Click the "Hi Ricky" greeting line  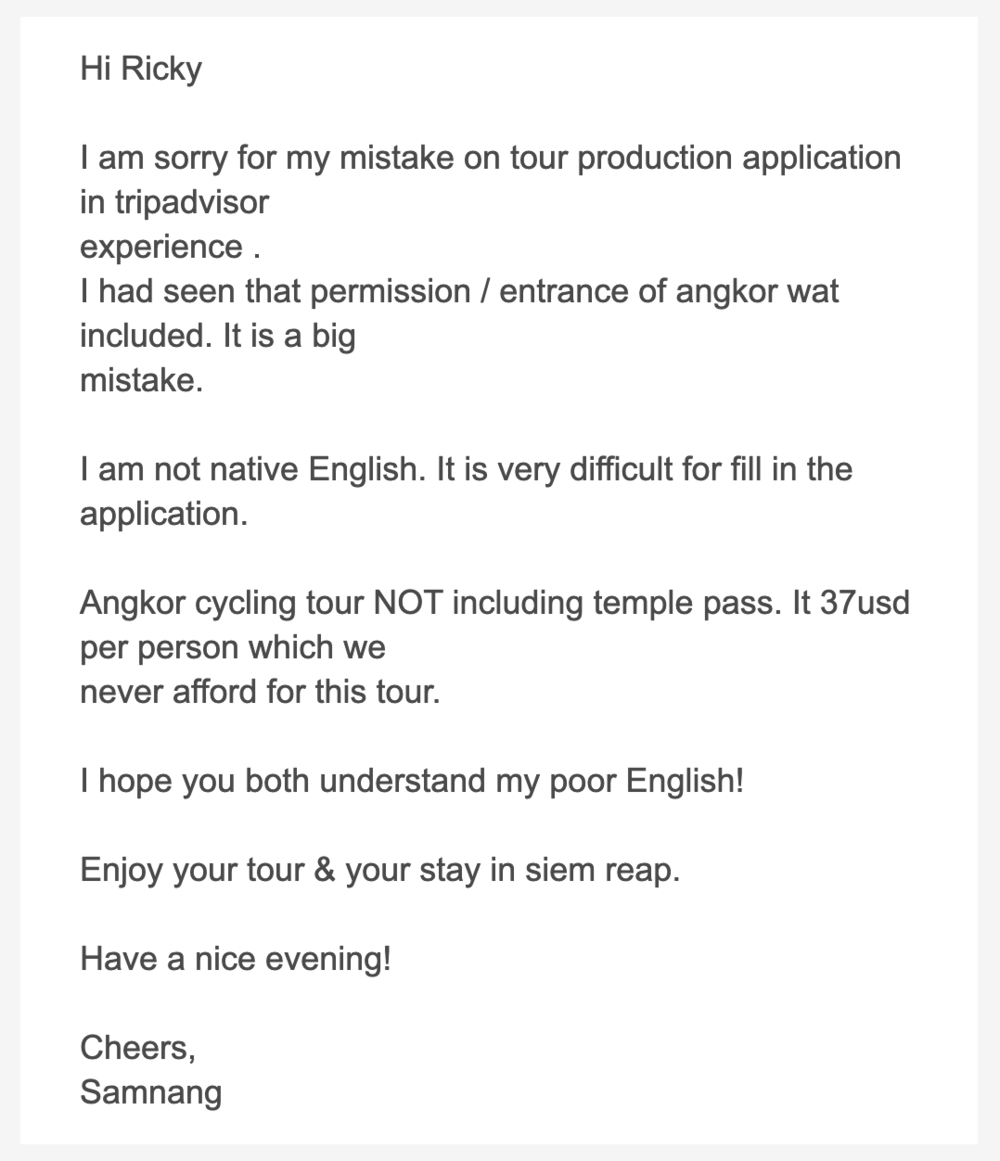click(x=141, y=69)
